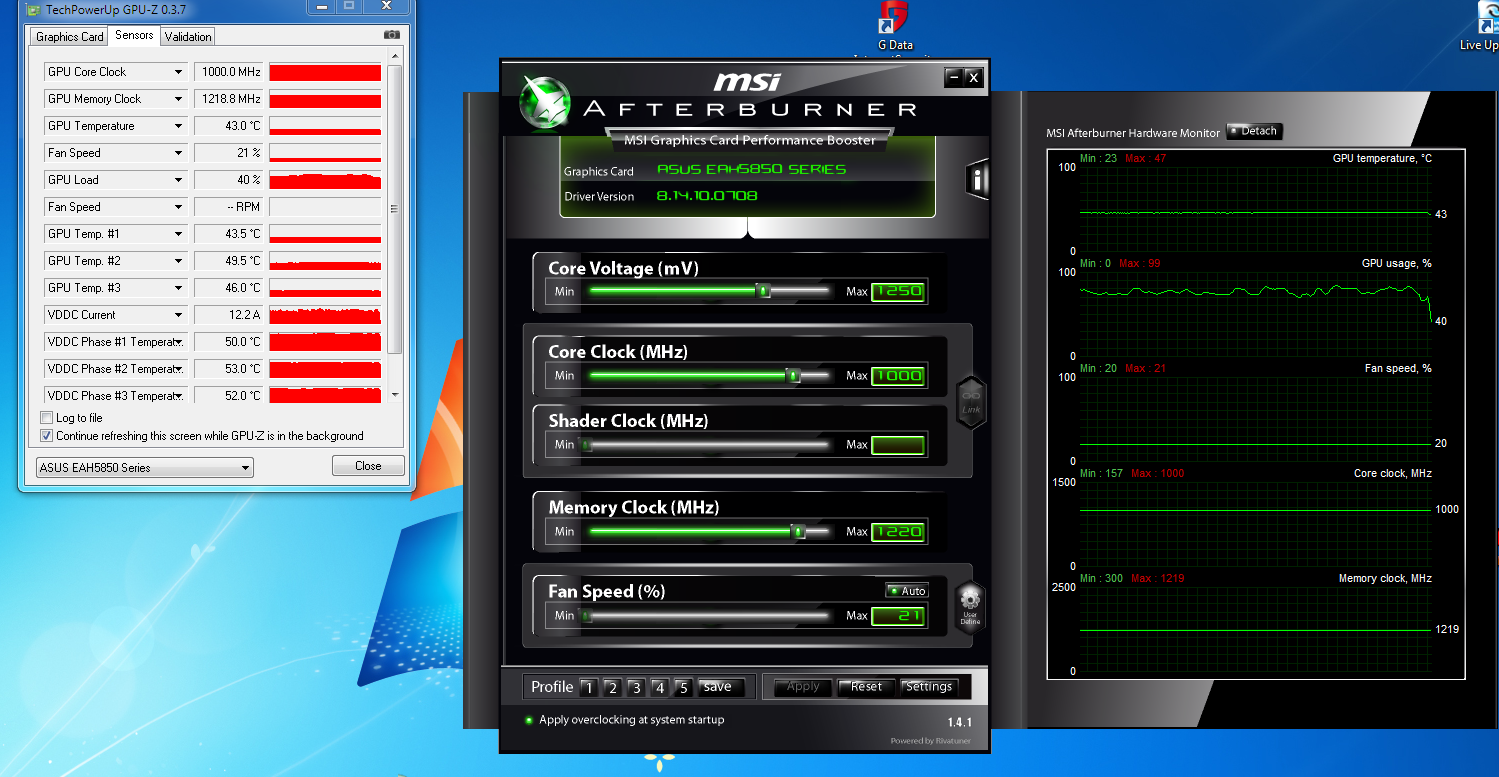Image resolution: width=1499 pixels, height=777 pixels.
Task: Click the Detach monitor button
Action: pyautogui.click(x=1254, y=131)
